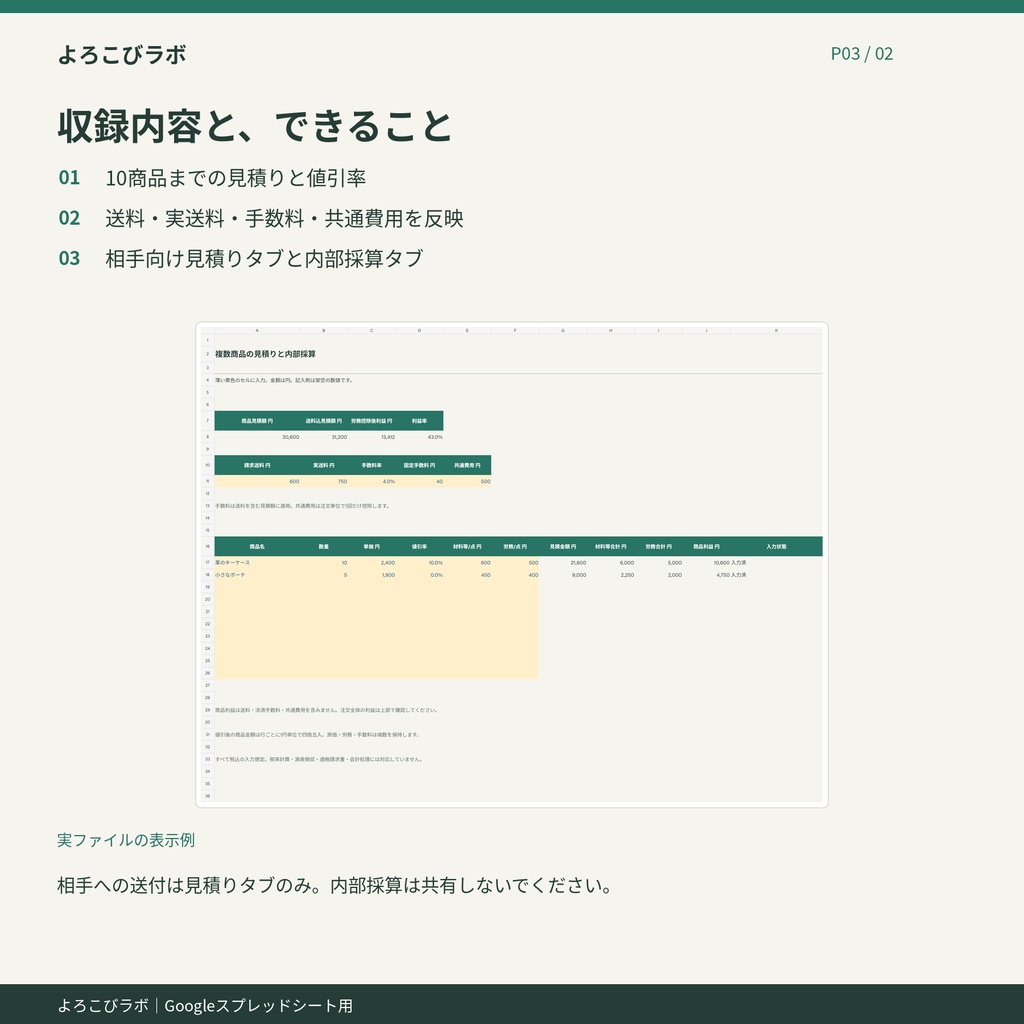Click the page indicator P03 / 02

tap(861, 54)
